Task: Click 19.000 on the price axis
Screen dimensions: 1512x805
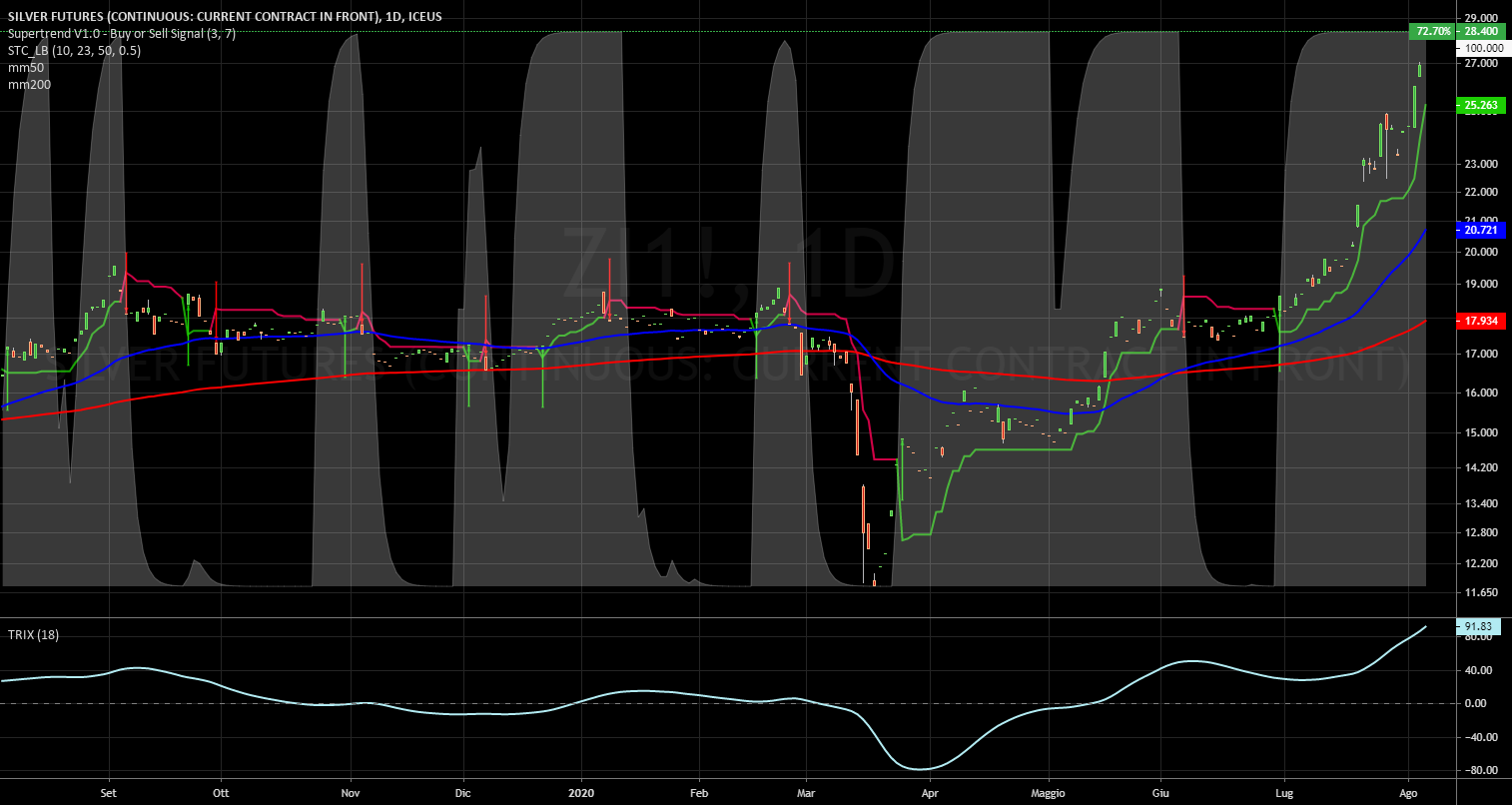Action: point(1483,285)
